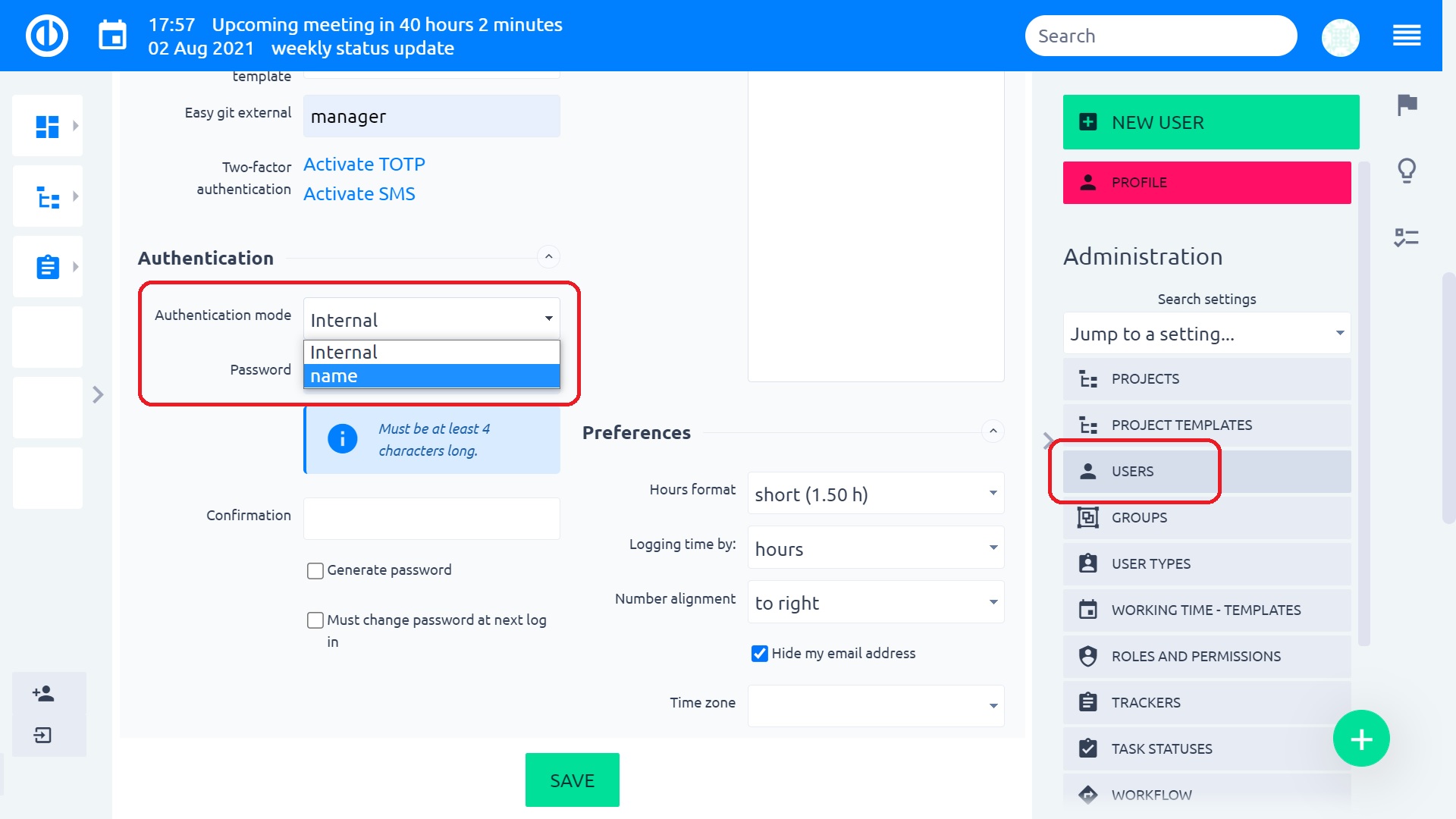Uncheck Hide my email address
Image resolution: width=1456 pixels, height=819 pixels.
[760, 653]
